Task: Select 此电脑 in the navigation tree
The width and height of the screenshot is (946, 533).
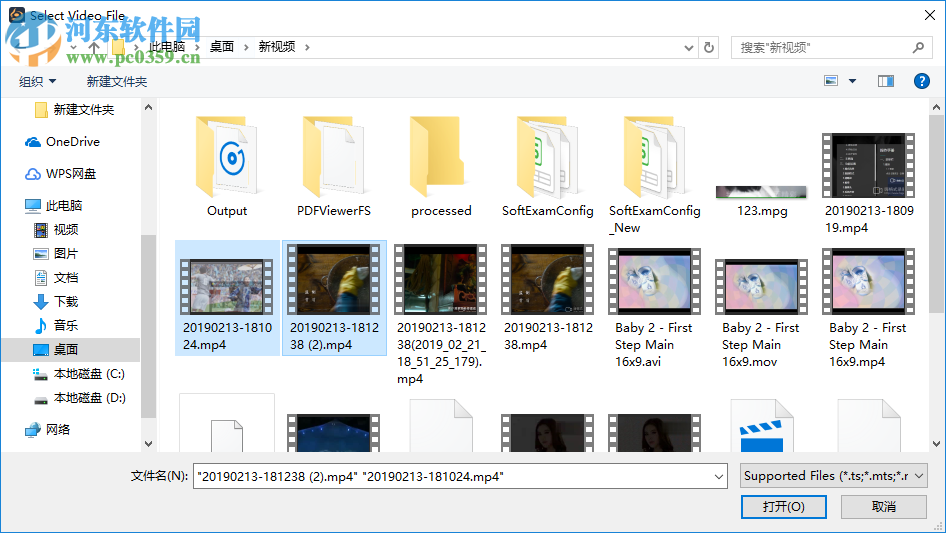Action: point(53,206)
